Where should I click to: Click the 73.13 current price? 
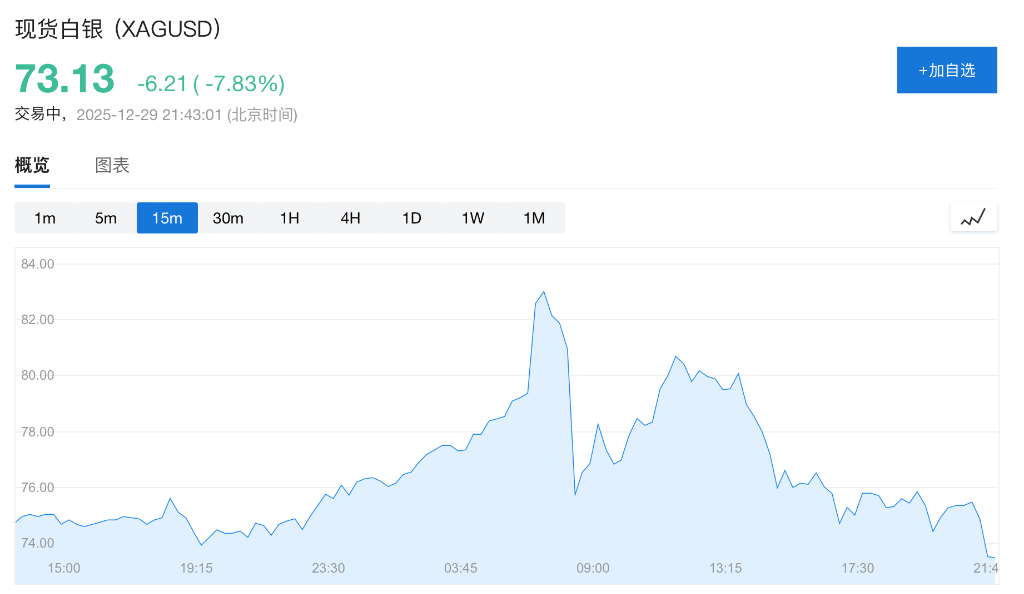(x=65, y=79)
